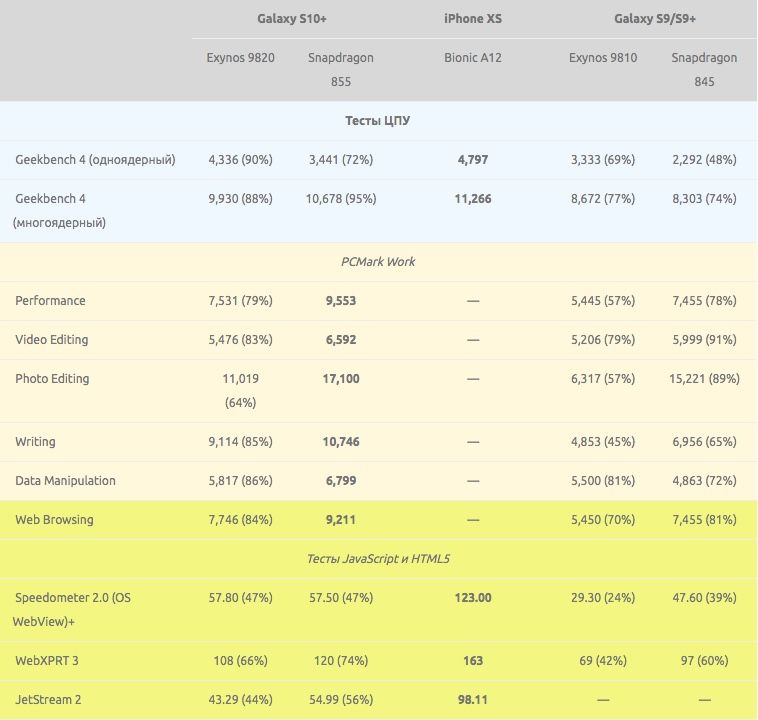This screenshot has width=758, height=720.
Task: Click the bold cell 163
Action: pos(473,661)
